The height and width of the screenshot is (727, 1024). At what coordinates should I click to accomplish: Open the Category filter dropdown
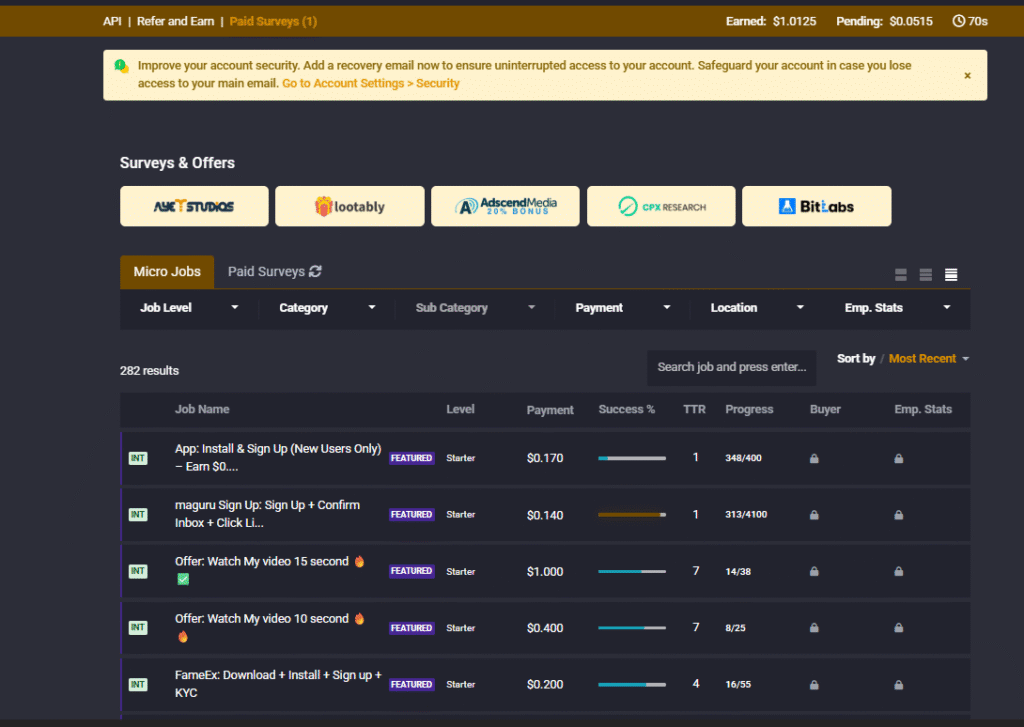click(x=327, y=308)
